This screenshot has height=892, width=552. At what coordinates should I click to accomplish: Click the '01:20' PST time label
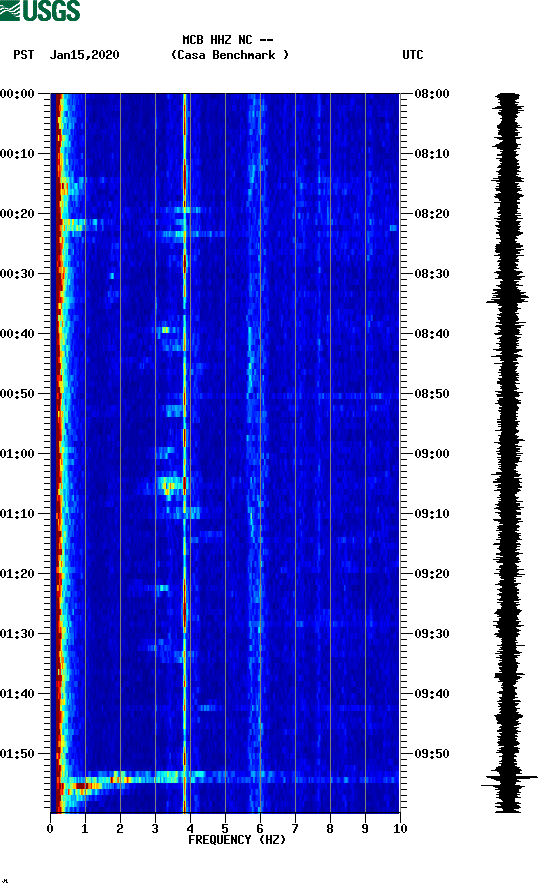point(18,573)
